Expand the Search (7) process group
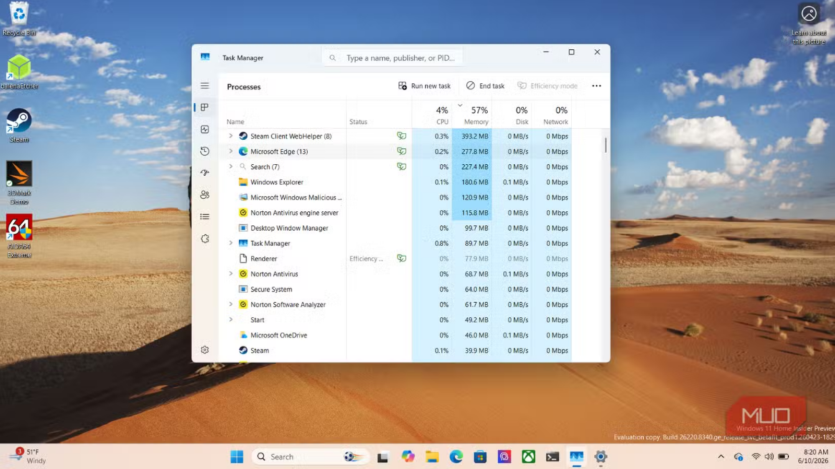Viewport: 835px width, 469px height. 231,167
